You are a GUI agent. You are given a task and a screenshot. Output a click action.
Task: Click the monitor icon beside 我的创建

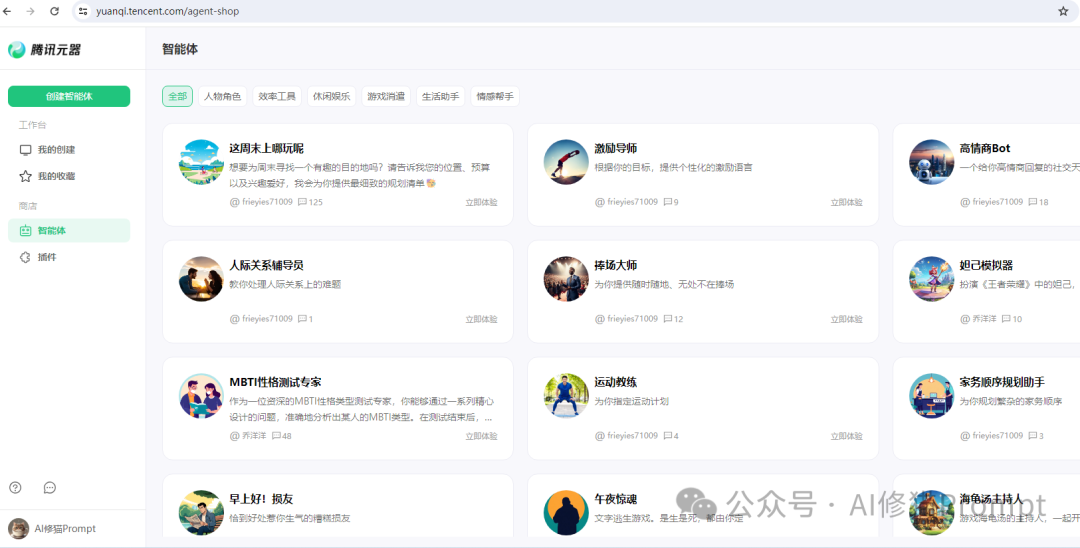[x=25, y=150]
